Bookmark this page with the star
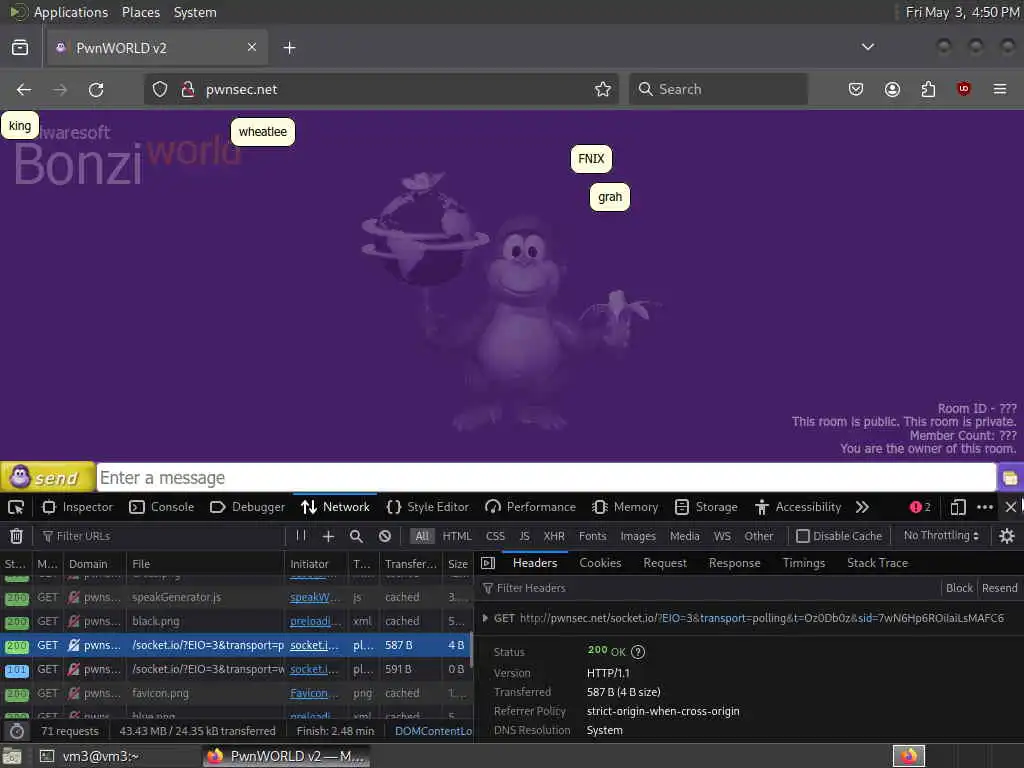 point(603,89)
